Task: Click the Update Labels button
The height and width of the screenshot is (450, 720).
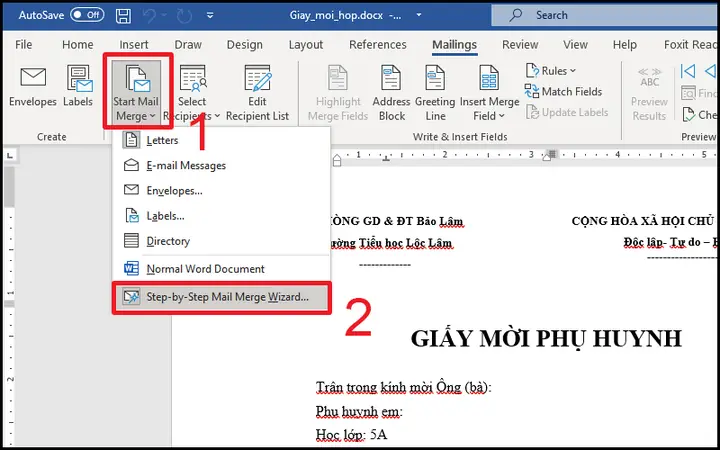Action: 567,112
